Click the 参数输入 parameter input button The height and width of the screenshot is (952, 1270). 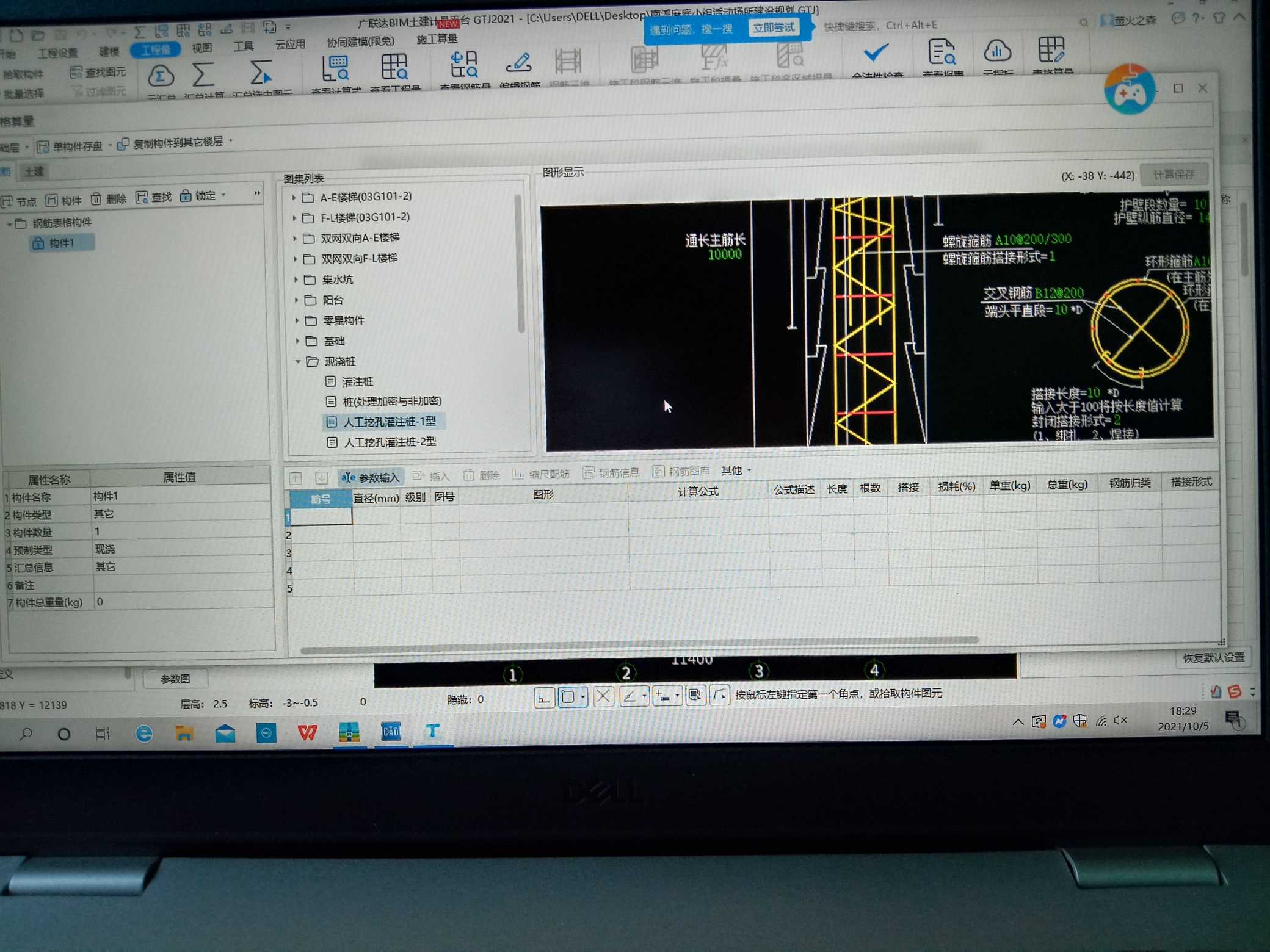(x=371, y=478)
